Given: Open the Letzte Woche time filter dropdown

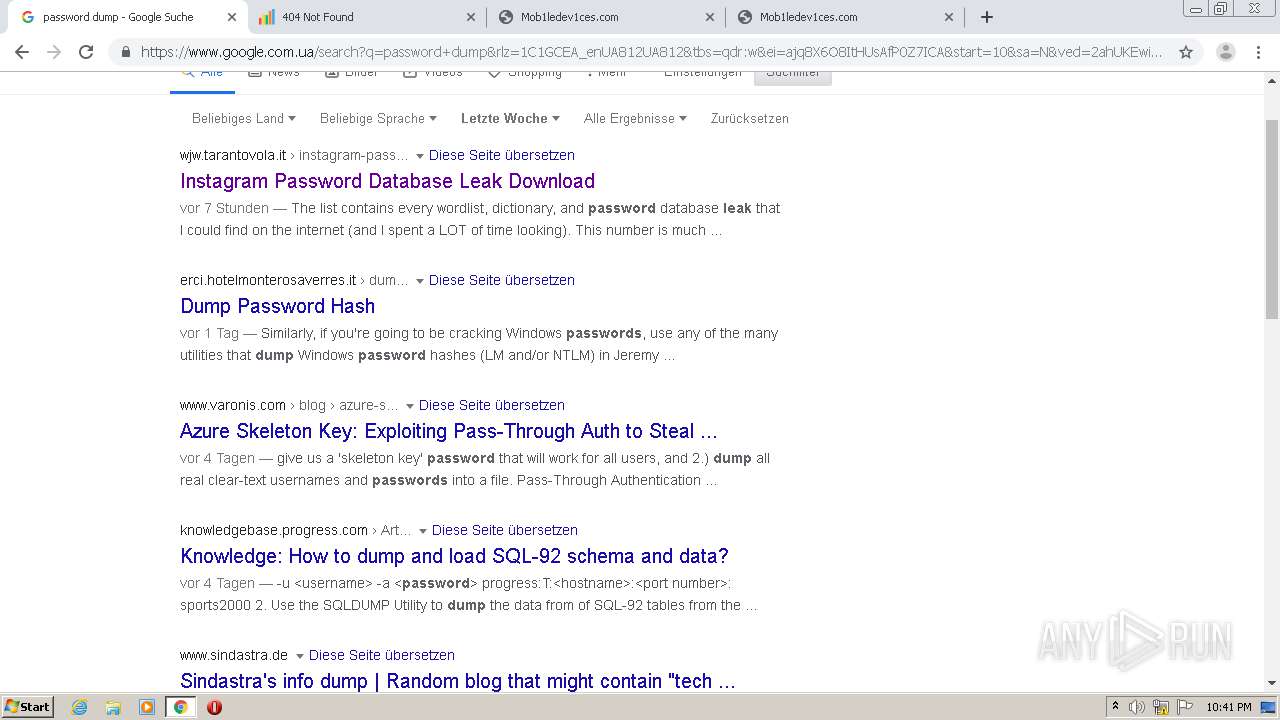Looking at the screenshot, I should (x=510, y=118).
